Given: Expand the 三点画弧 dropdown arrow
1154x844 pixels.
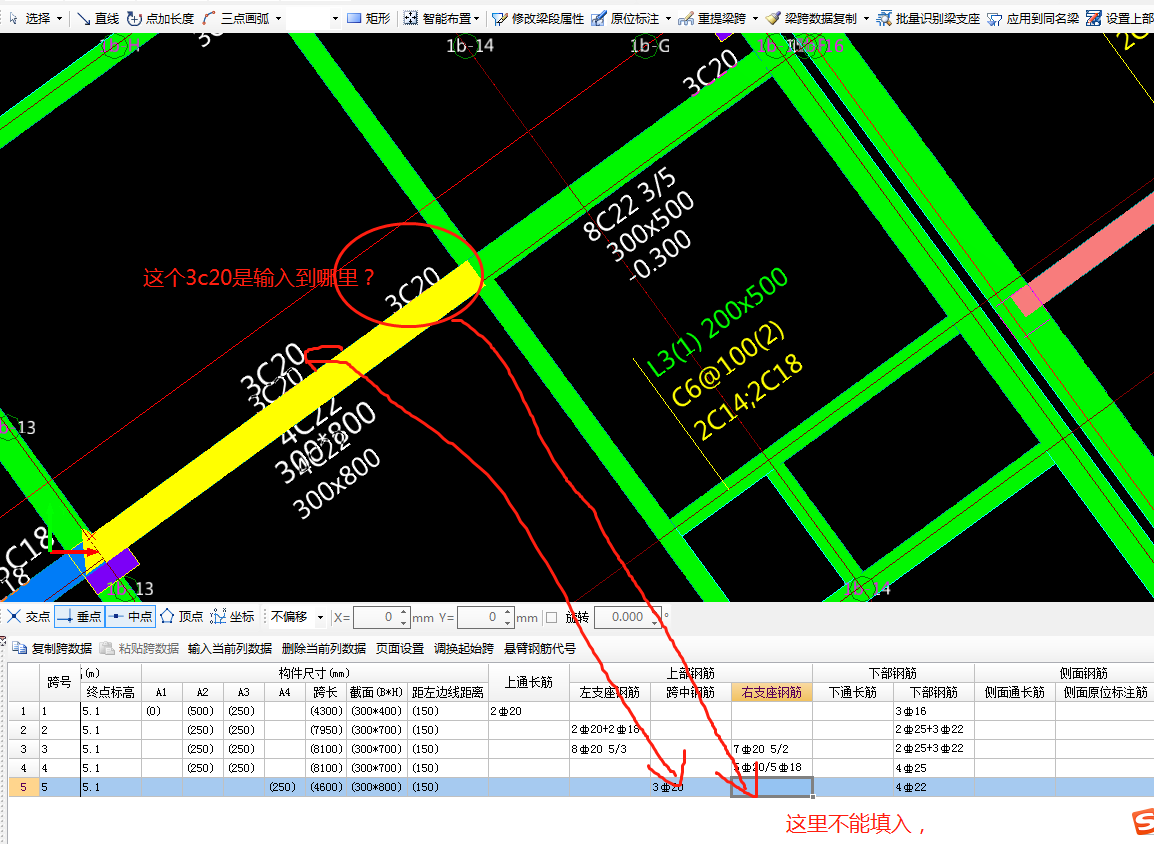Looking at the screenshot, I should [x=278, y=18].
